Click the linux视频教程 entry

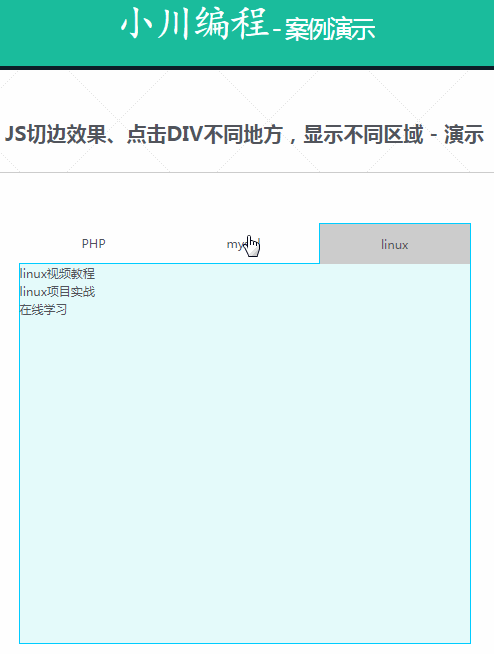(57, 274)
